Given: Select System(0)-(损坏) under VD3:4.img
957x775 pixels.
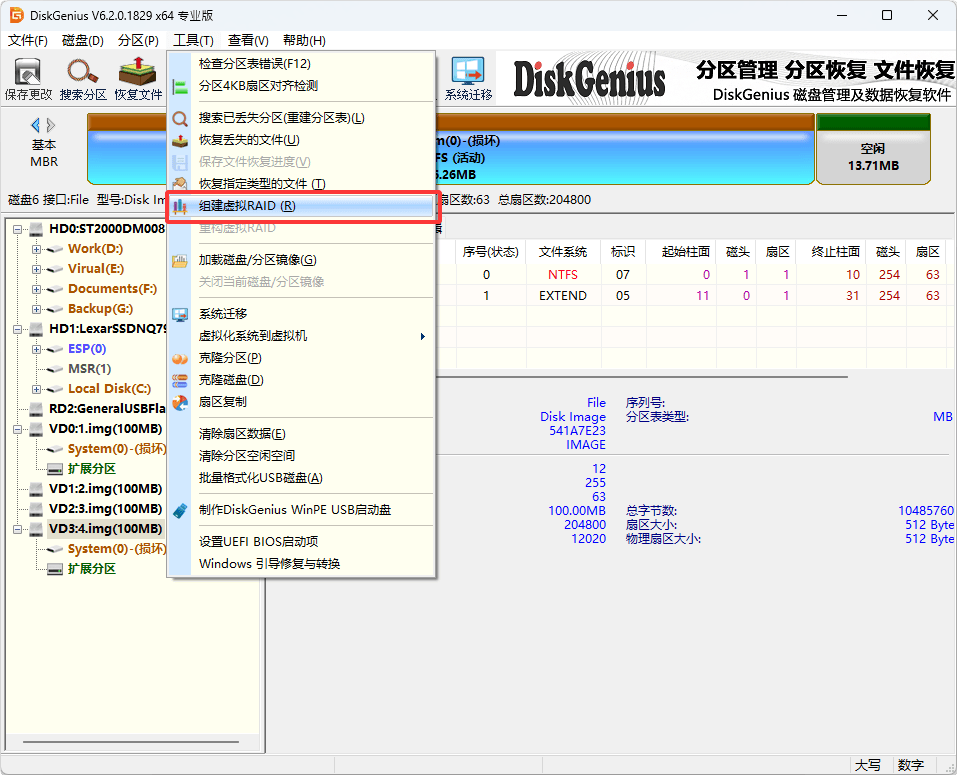Looking at the screenshot, I should 117,549.
